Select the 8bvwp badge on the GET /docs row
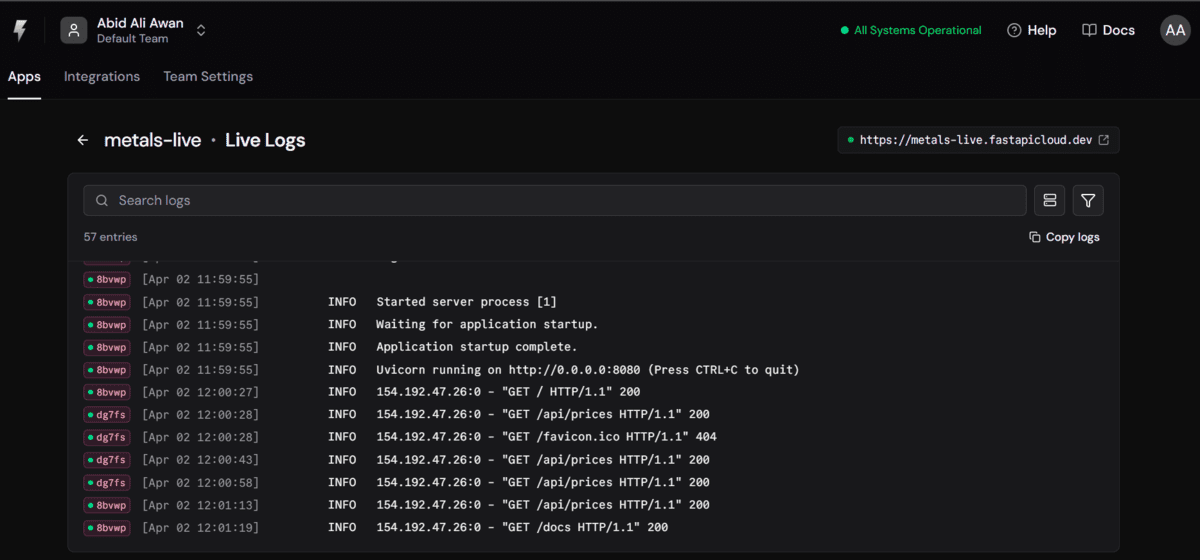Screen dimensions: 1200x560 coord(107,527)
